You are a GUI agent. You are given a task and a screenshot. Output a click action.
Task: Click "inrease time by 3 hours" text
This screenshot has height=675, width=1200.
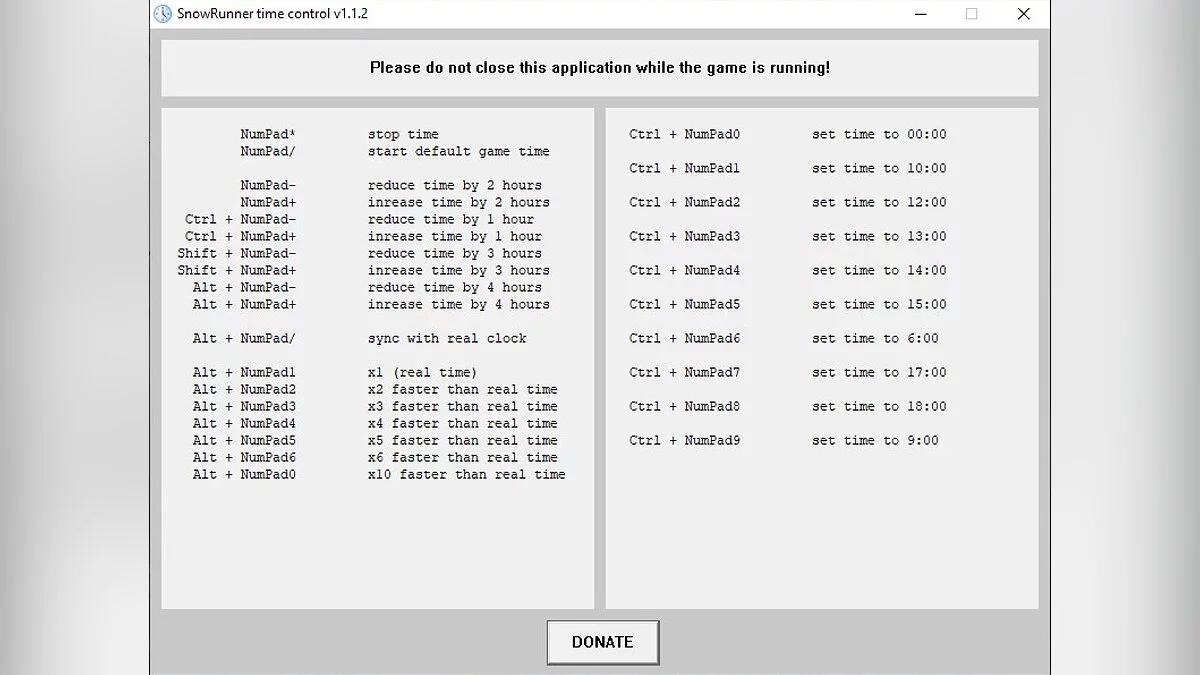pyautogui.click(x=459, y=270)
